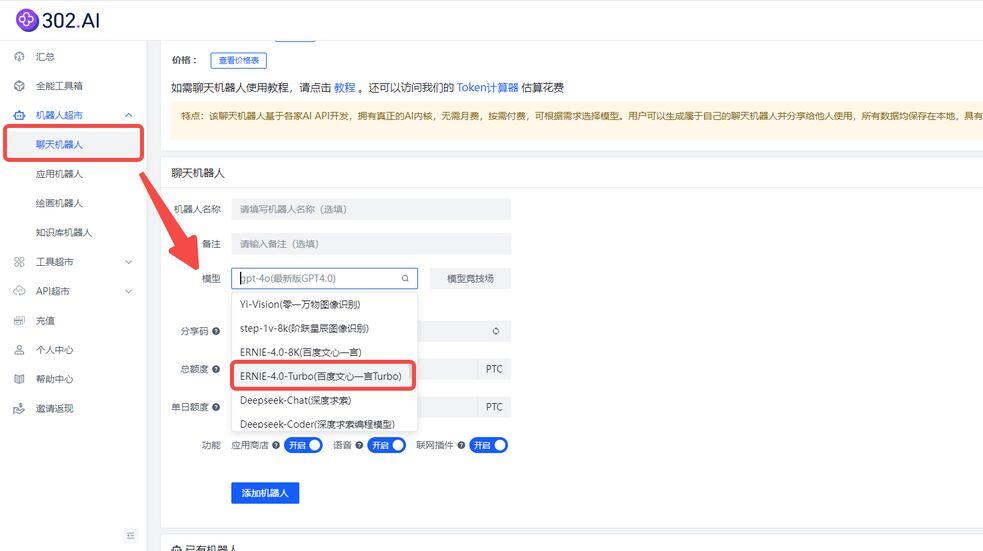
Task: Click the 工具超市 grid icon
Action: tap(19, 262)
